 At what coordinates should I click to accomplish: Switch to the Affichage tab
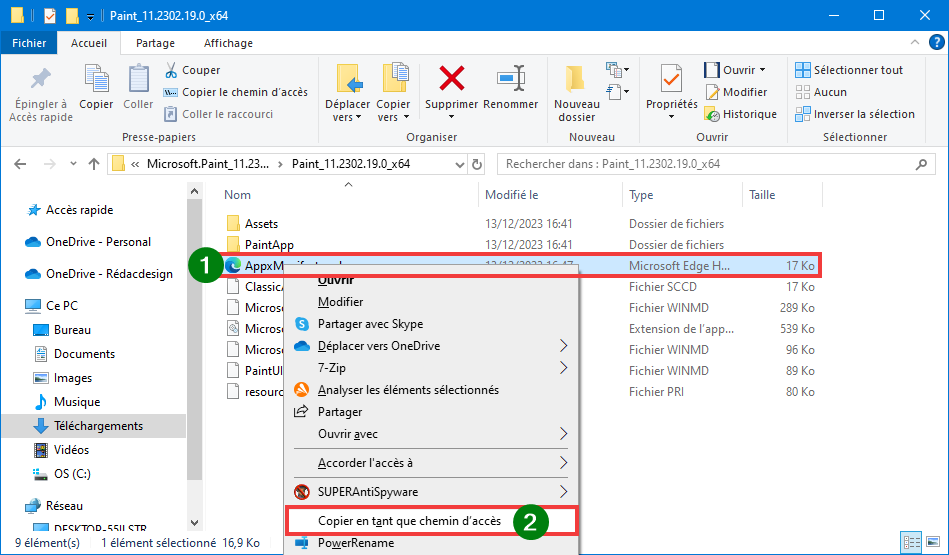(x=228, y=43)
